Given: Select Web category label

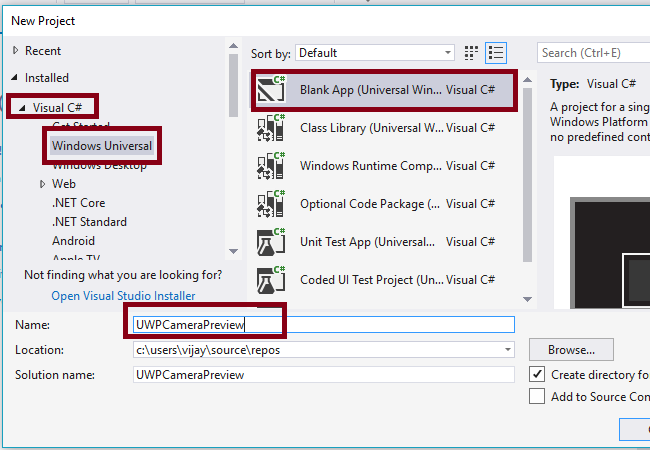Looking at the screenshot, I should 64,184.
